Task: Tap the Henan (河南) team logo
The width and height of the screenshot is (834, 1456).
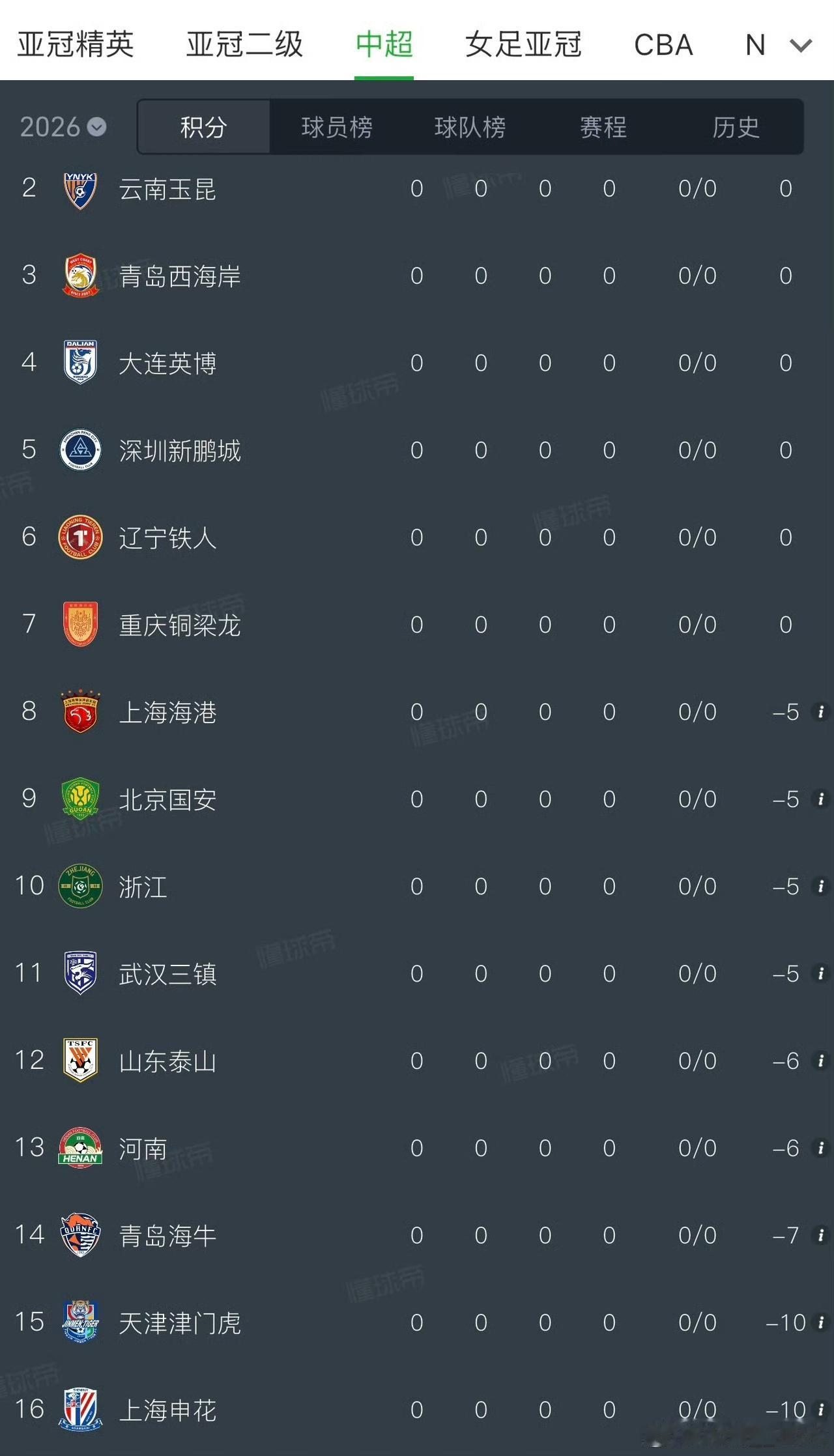Action: (80, 1148)
